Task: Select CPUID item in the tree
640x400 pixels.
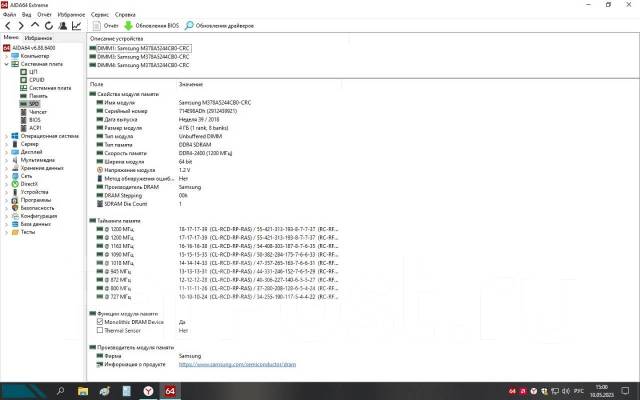Action: tap(35, 80)
